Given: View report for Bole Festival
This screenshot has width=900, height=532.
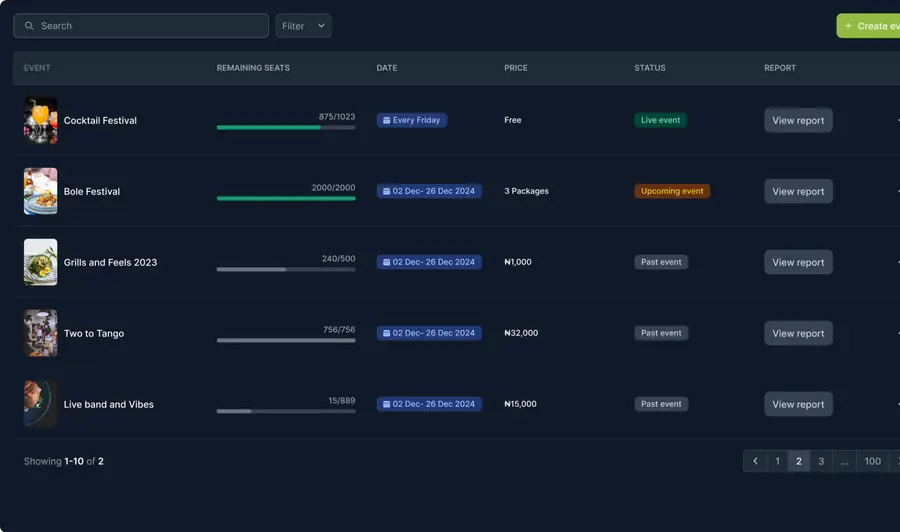Looking at the screenshot, I should [798, 191].
